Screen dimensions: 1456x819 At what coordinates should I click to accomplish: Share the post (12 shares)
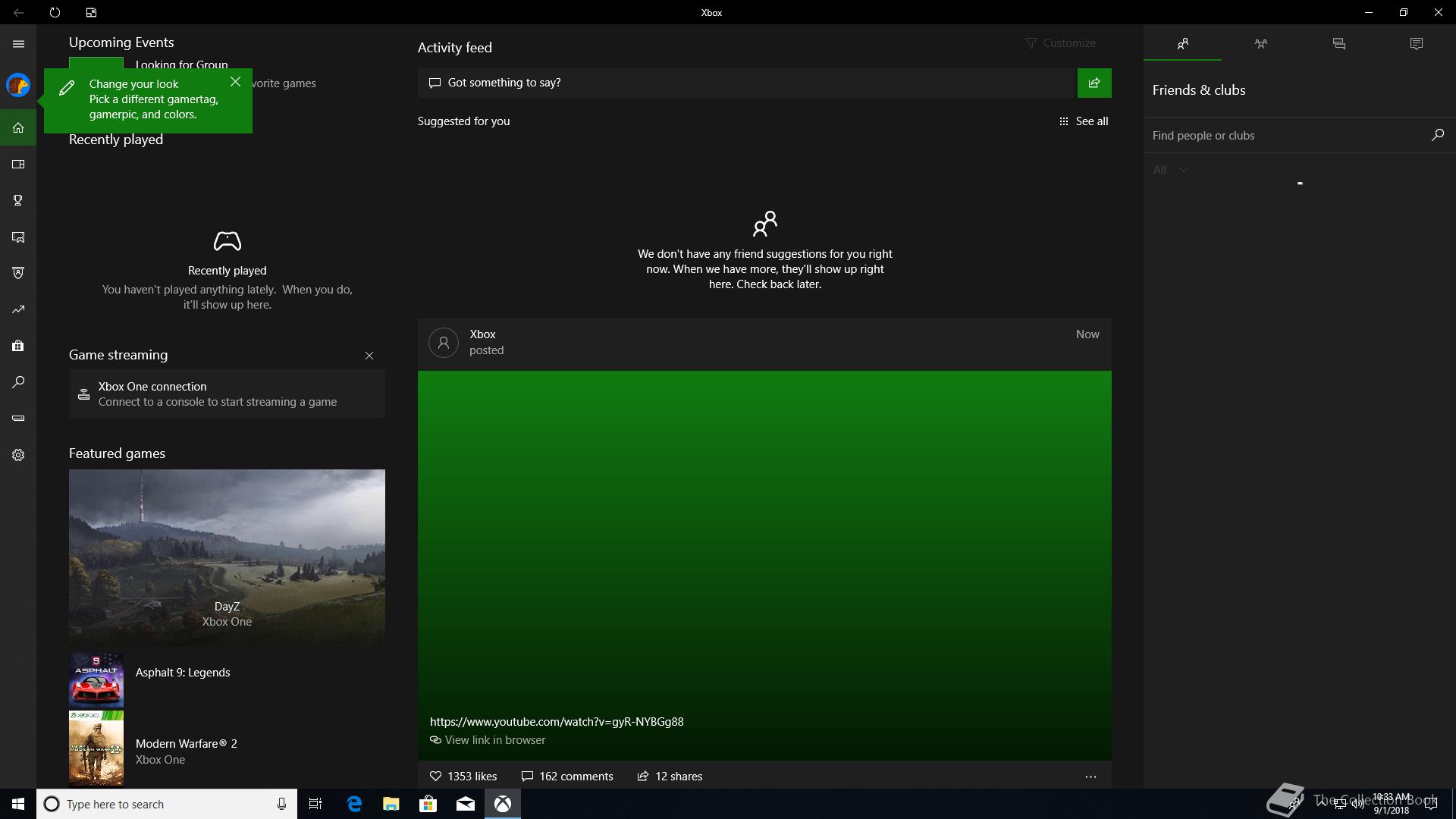[670, 777]
